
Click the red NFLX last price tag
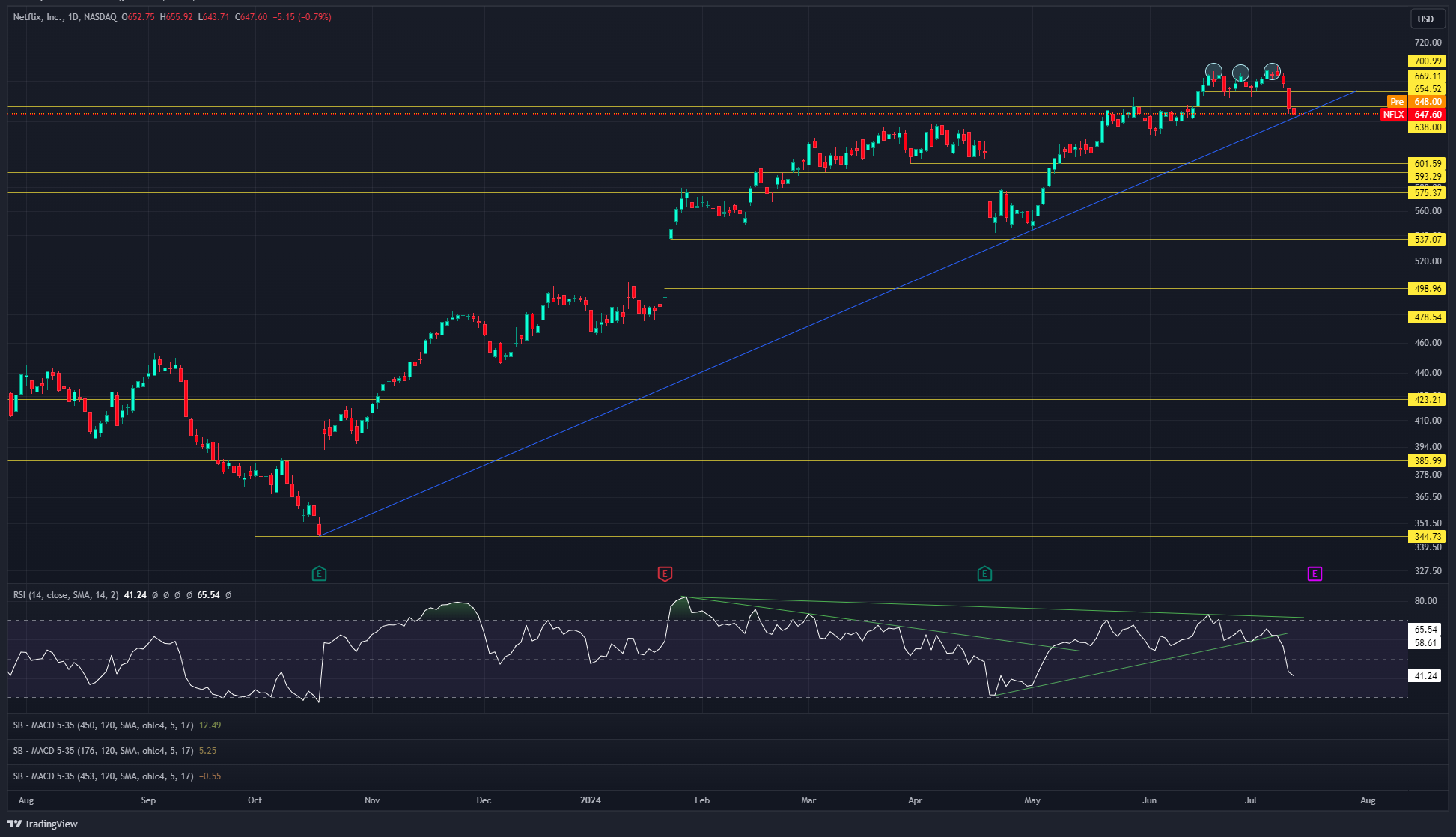tap(1413, 115)
